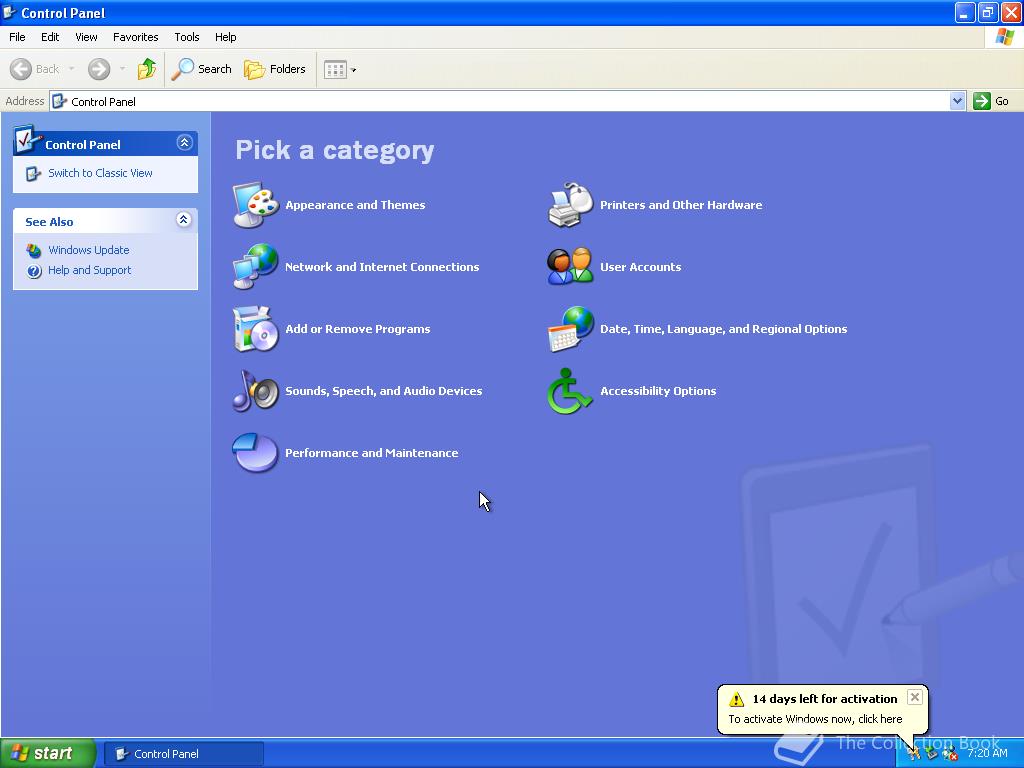The height and width of the screenshot is (768, 1024).
Task: Select the Accessibility Options category link
Action: click(x=658, y=391)
